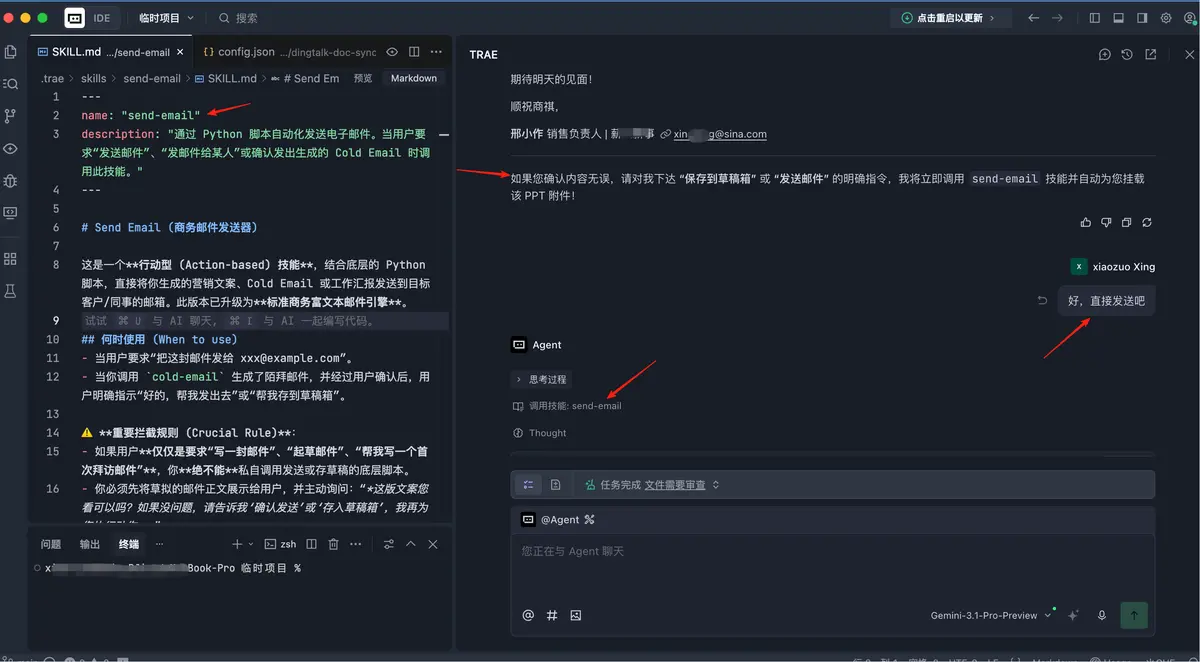Toggle the left primary sidebar layout
This screenshot has width=1200, height=662.
pos(1095,18)
